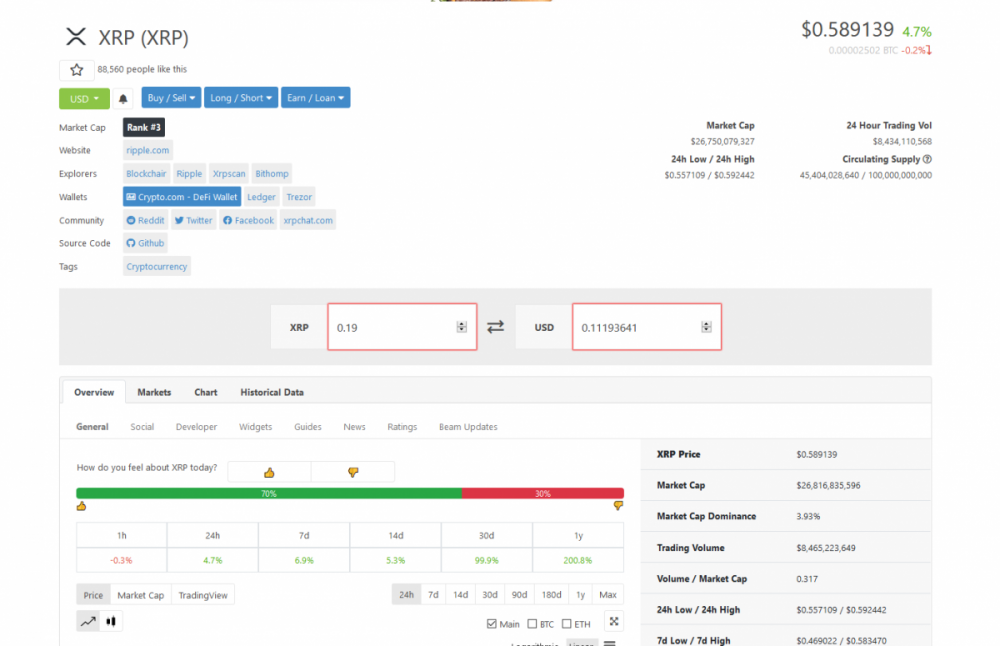Image resolution: width=1000 pixels, height=646 pixels.
Task: Expand the chart to fullscreen
Action: pos(613,620)
